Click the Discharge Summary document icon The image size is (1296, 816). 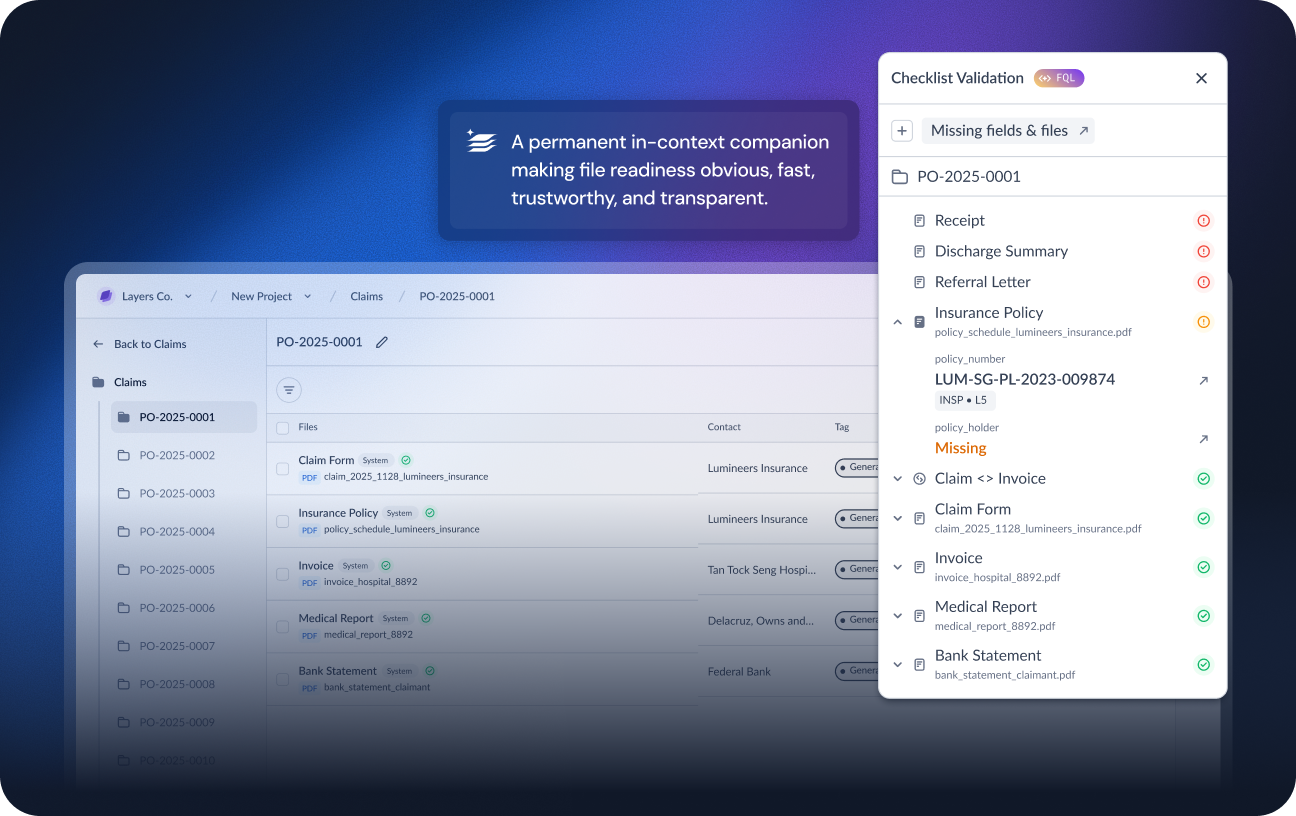[x=920, y=252]
